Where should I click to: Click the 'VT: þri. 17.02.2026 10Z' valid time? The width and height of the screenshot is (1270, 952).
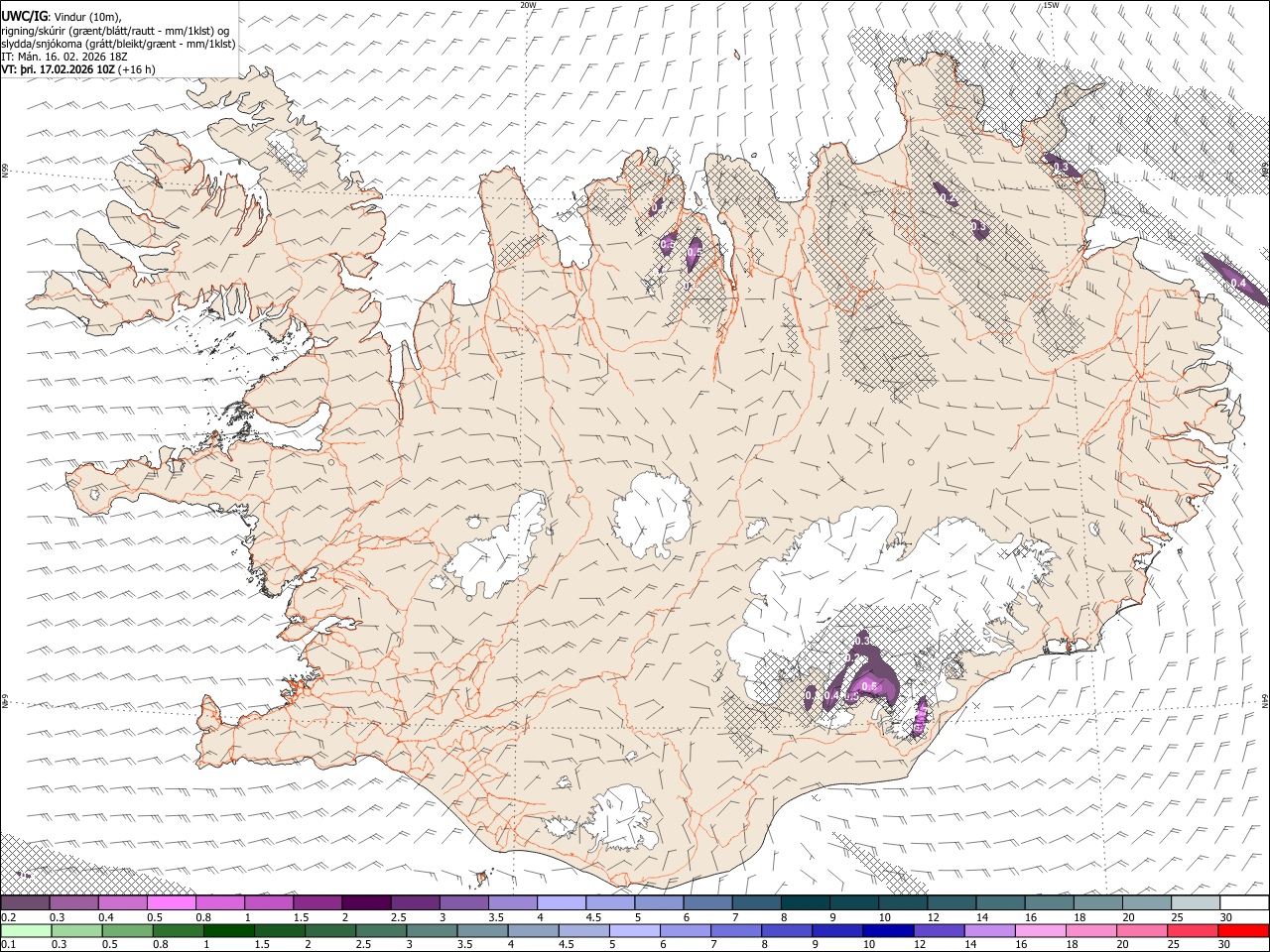tap(59, 69)
